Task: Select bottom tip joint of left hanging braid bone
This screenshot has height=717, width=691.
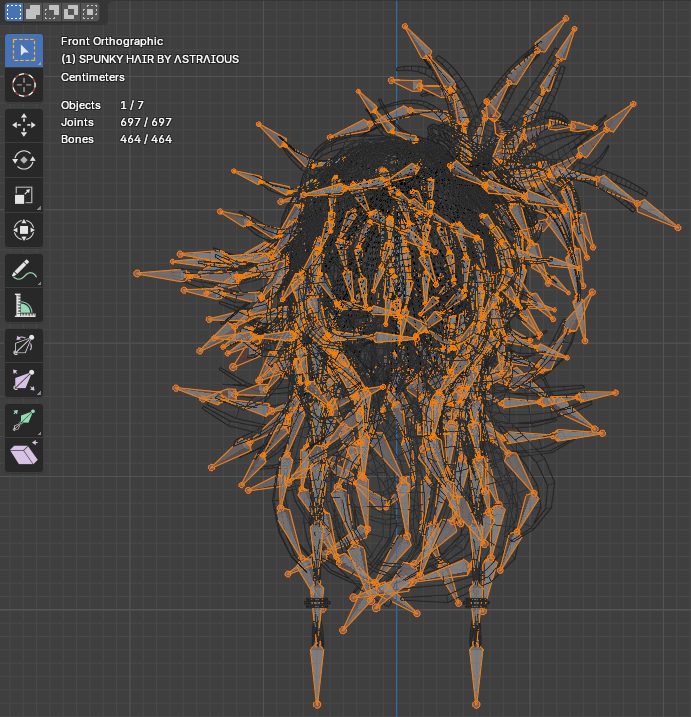Action: point(317,705)
